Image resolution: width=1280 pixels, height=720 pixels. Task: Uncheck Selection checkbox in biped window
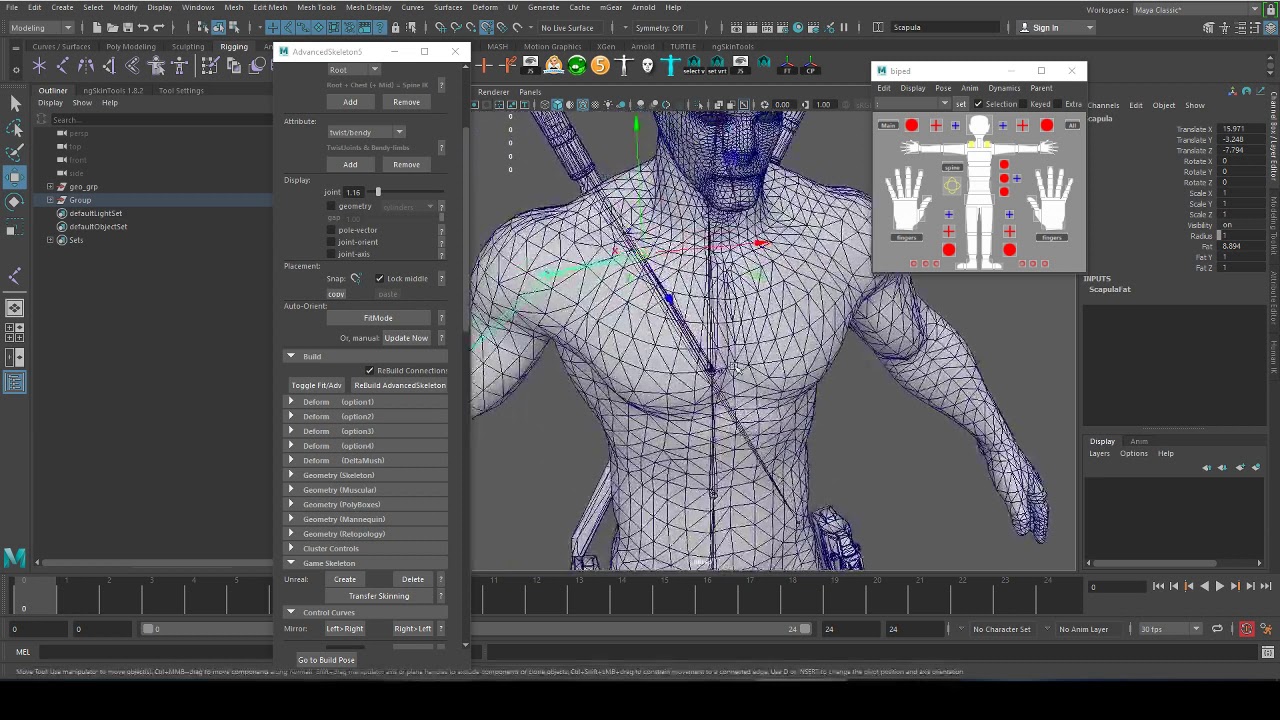[978, 104]
